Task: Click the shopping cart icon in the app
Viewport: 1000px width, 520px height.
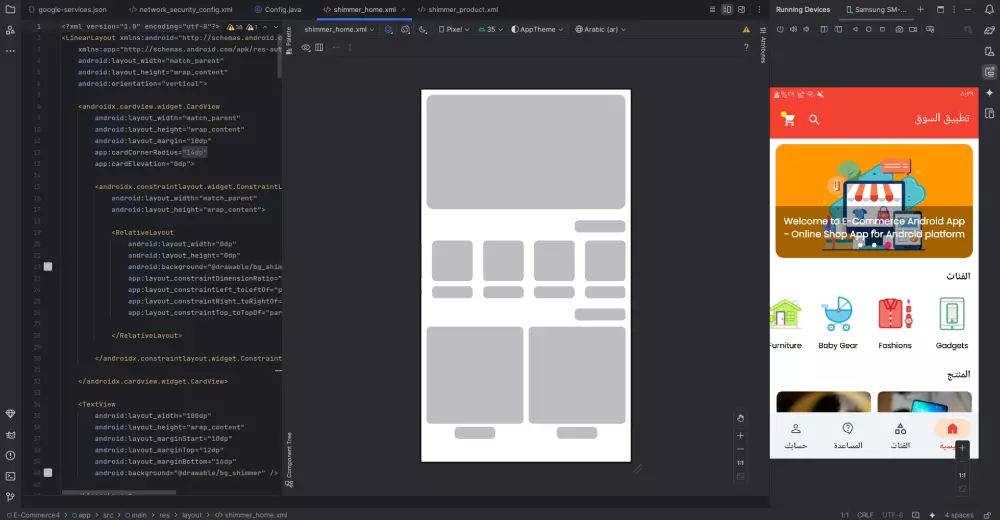Action: (x=788, y=119)
